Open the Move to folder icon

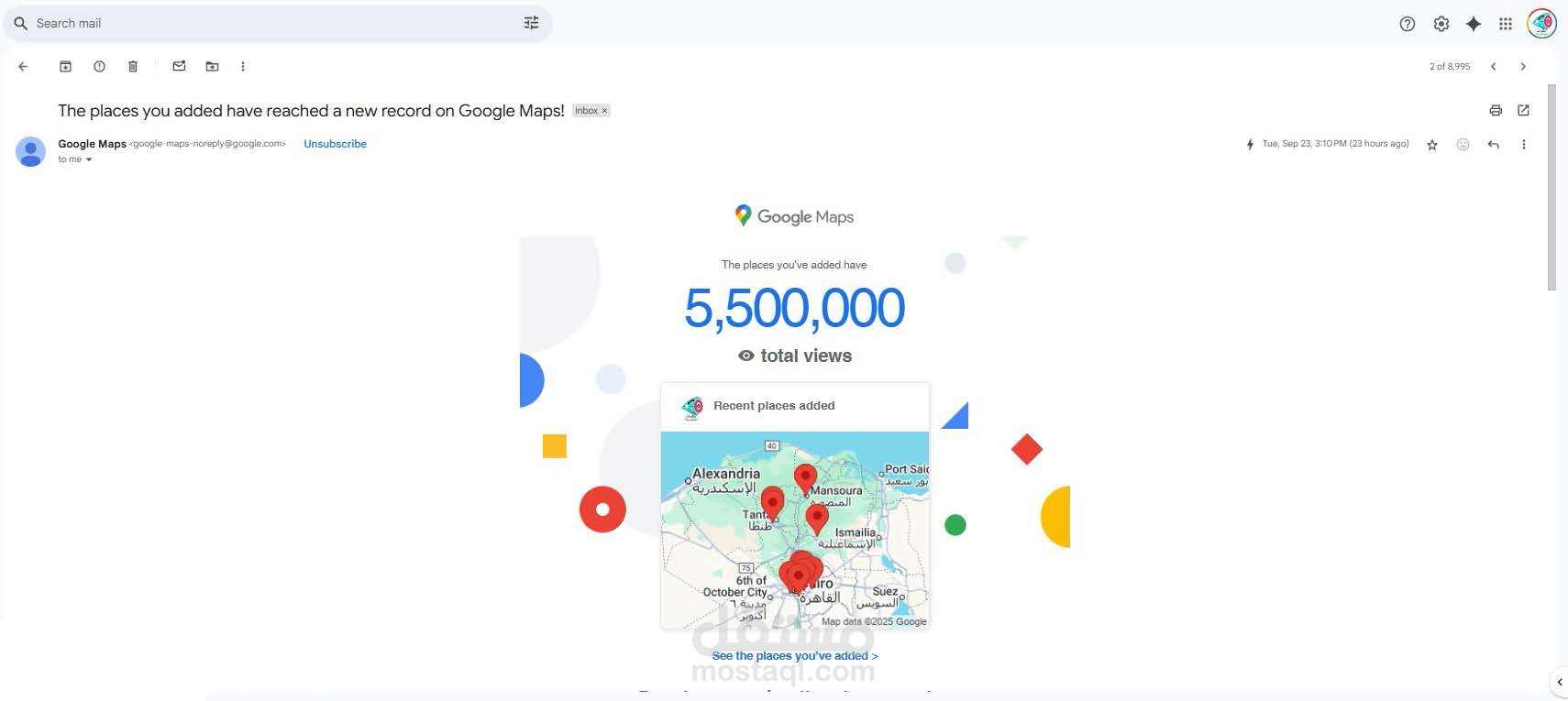pyautogui.click(x=212, y=66)
